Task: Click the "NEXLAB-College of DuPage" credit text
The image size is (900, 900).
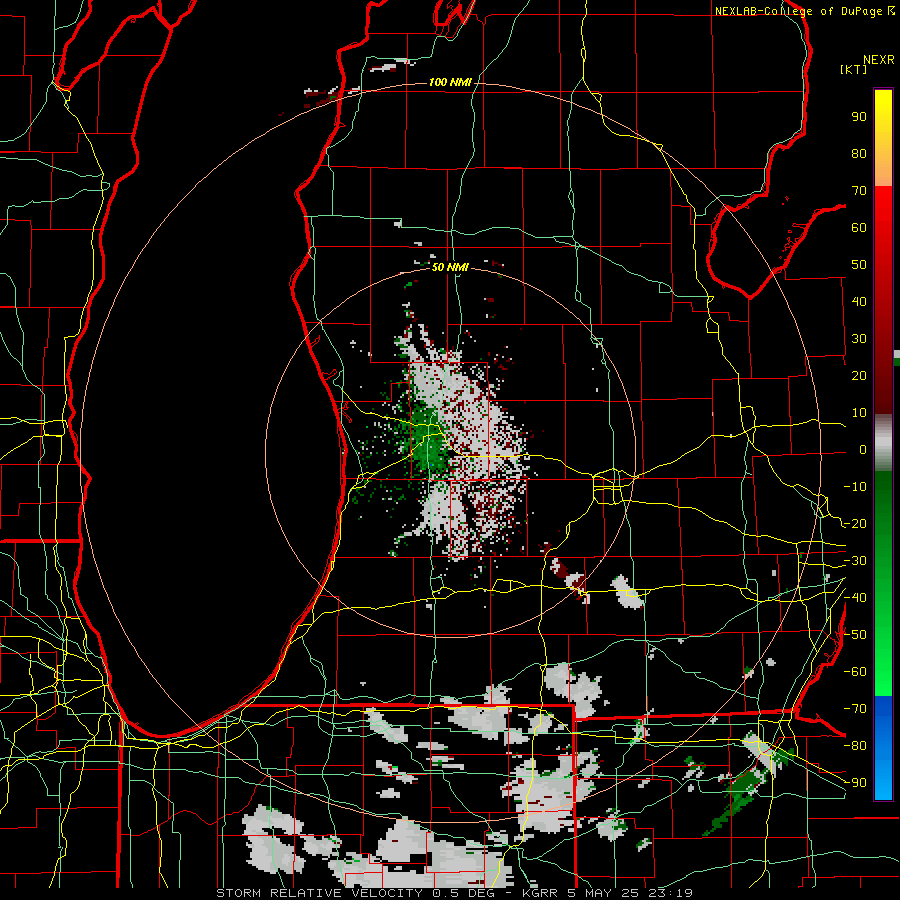Action: [799, 11]
